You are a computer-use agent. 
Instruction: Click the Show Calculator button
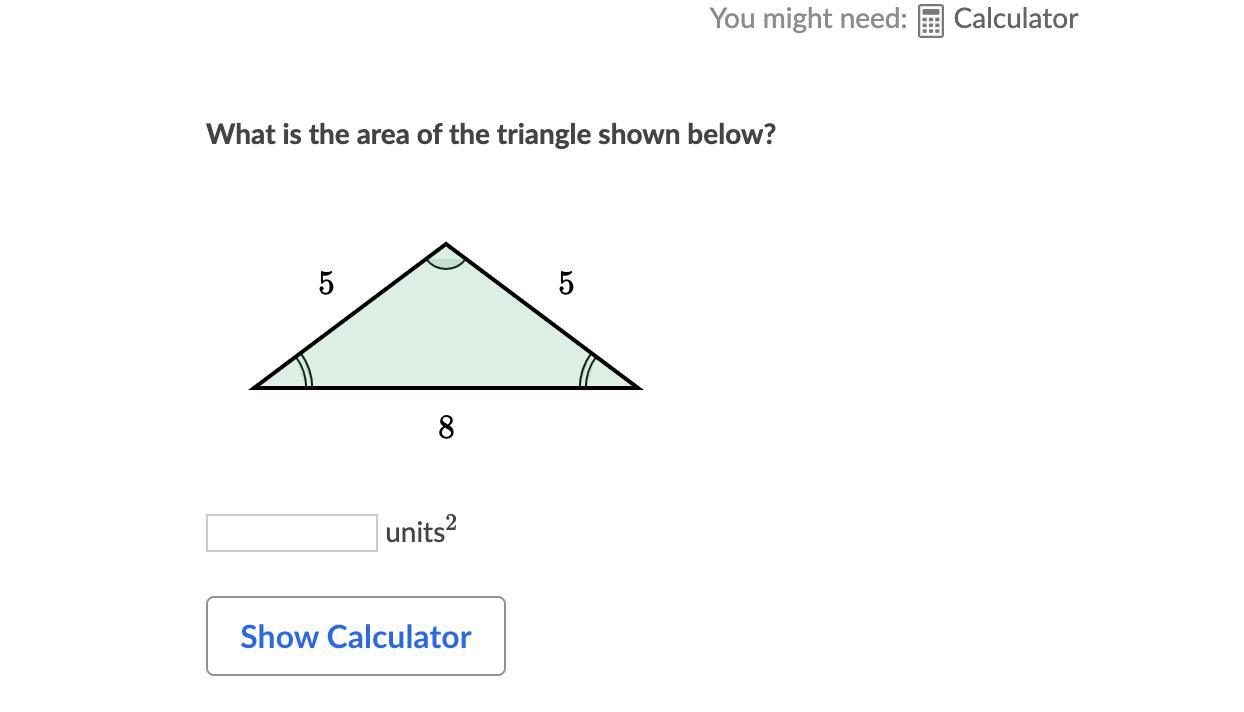[356, 636]
